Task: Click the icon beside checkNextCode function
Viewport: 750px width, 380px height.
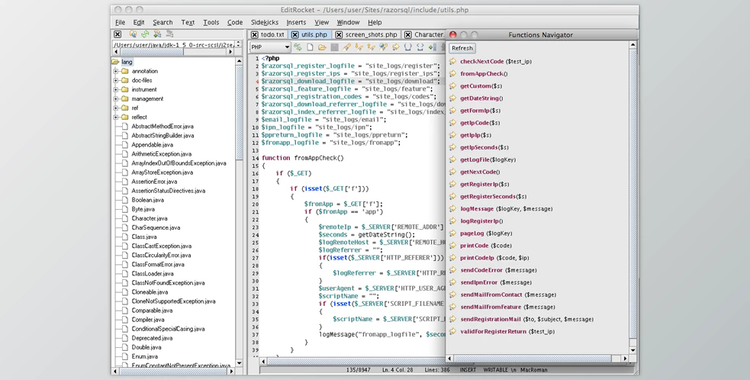Action: pos(453,61)
